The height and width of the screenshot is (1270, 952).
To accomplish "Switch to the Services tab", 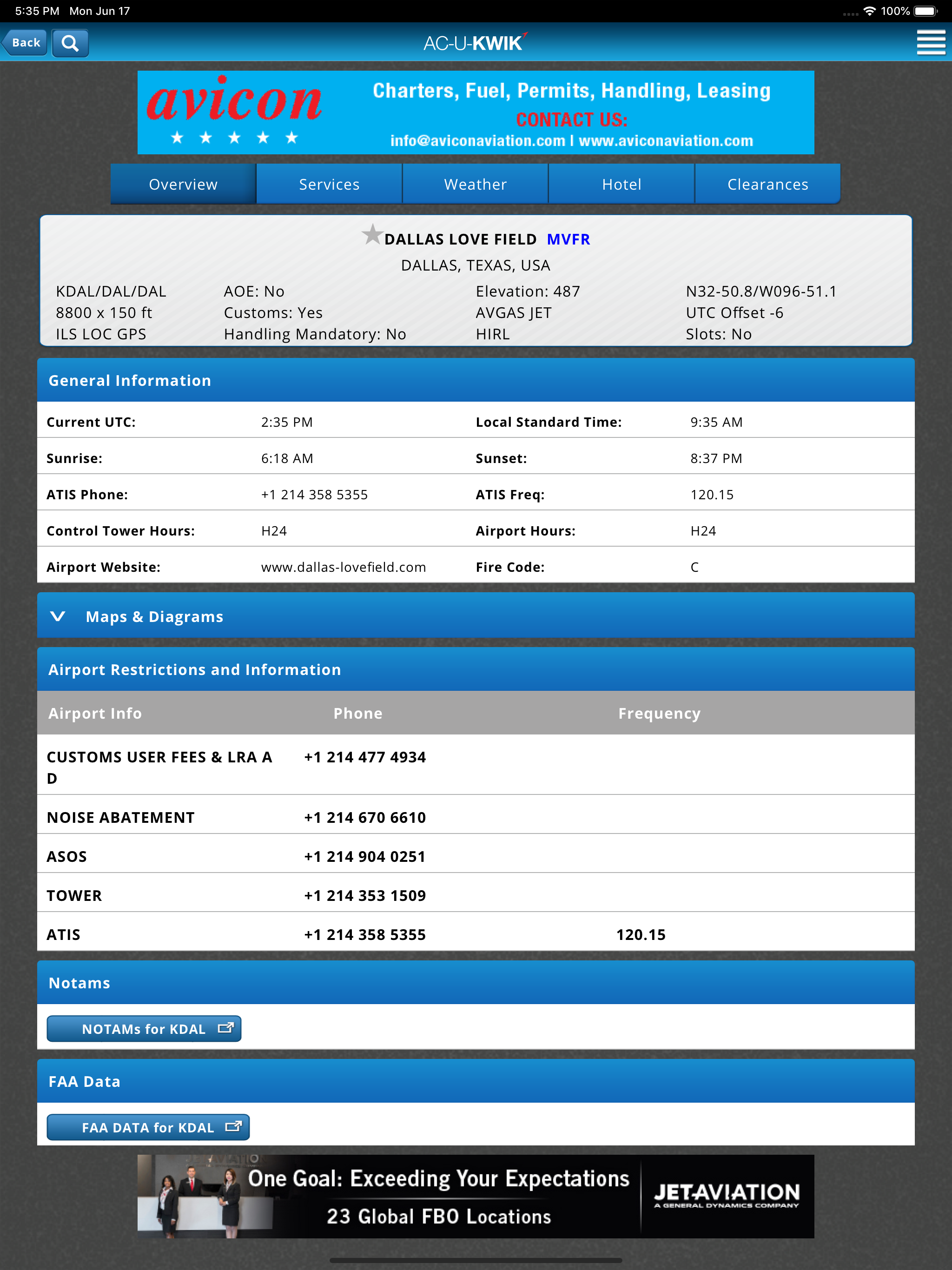I will 329,184.
